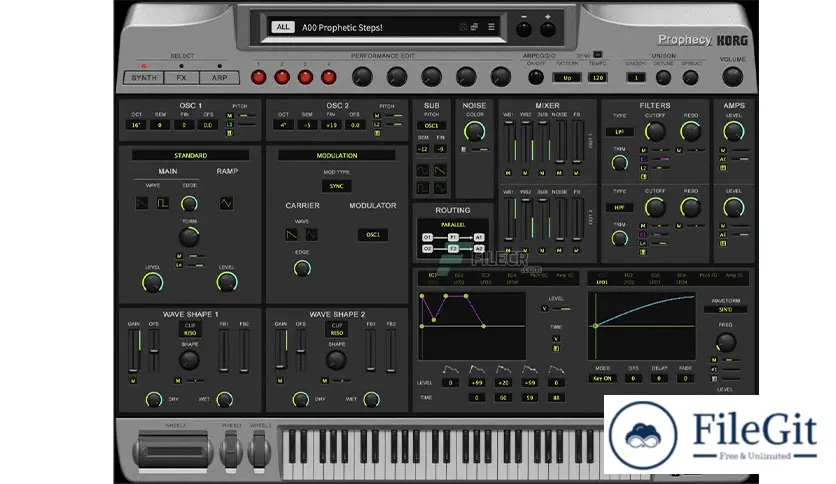Choose the triangle Carrier wave icon
Viewport: 836px width, 484px height.
(x=311, y=234)
